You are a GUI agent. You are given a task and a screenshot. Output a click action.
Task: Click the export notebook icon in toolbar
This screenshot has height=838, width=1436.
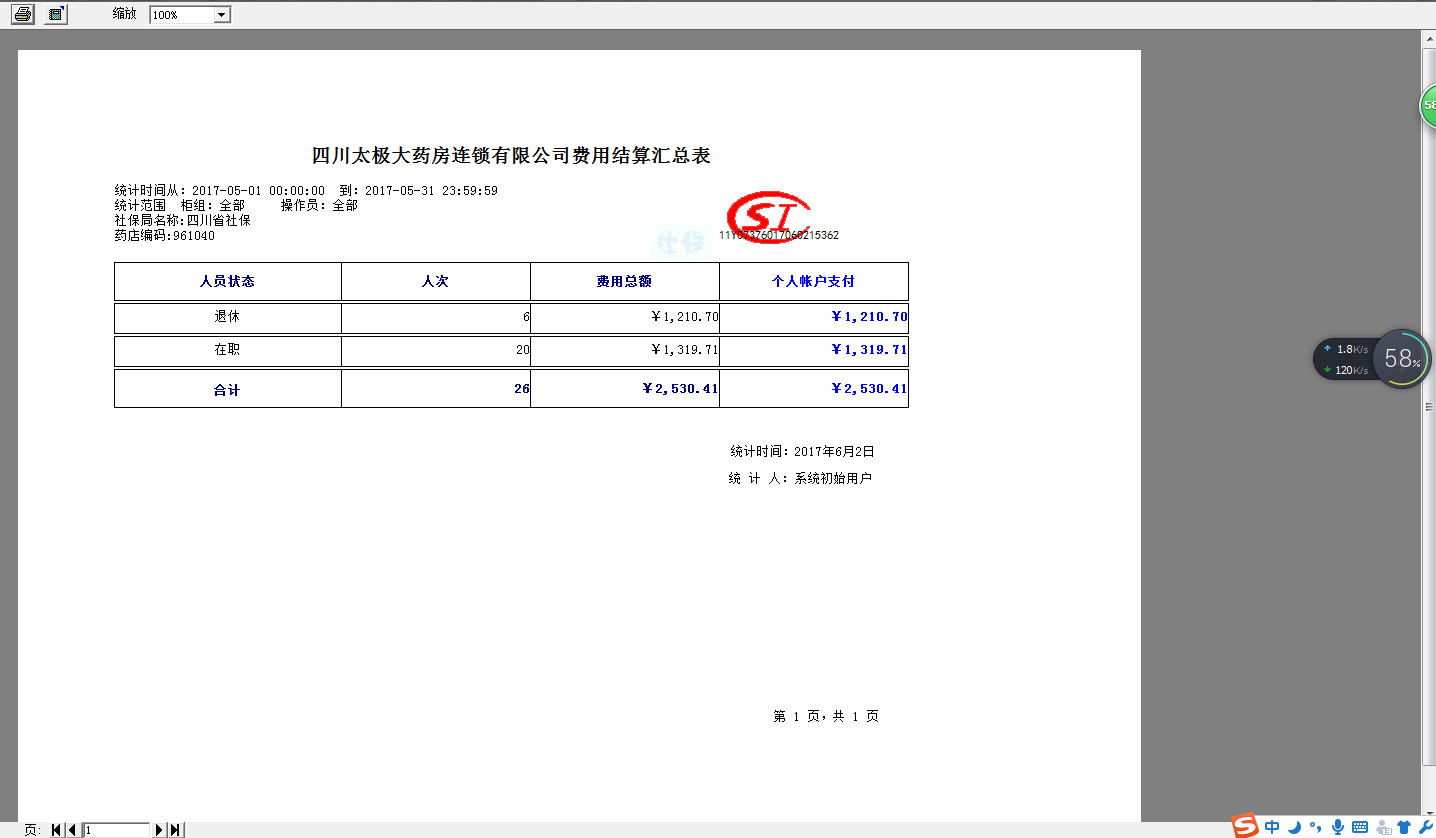[x=55, y=14]
